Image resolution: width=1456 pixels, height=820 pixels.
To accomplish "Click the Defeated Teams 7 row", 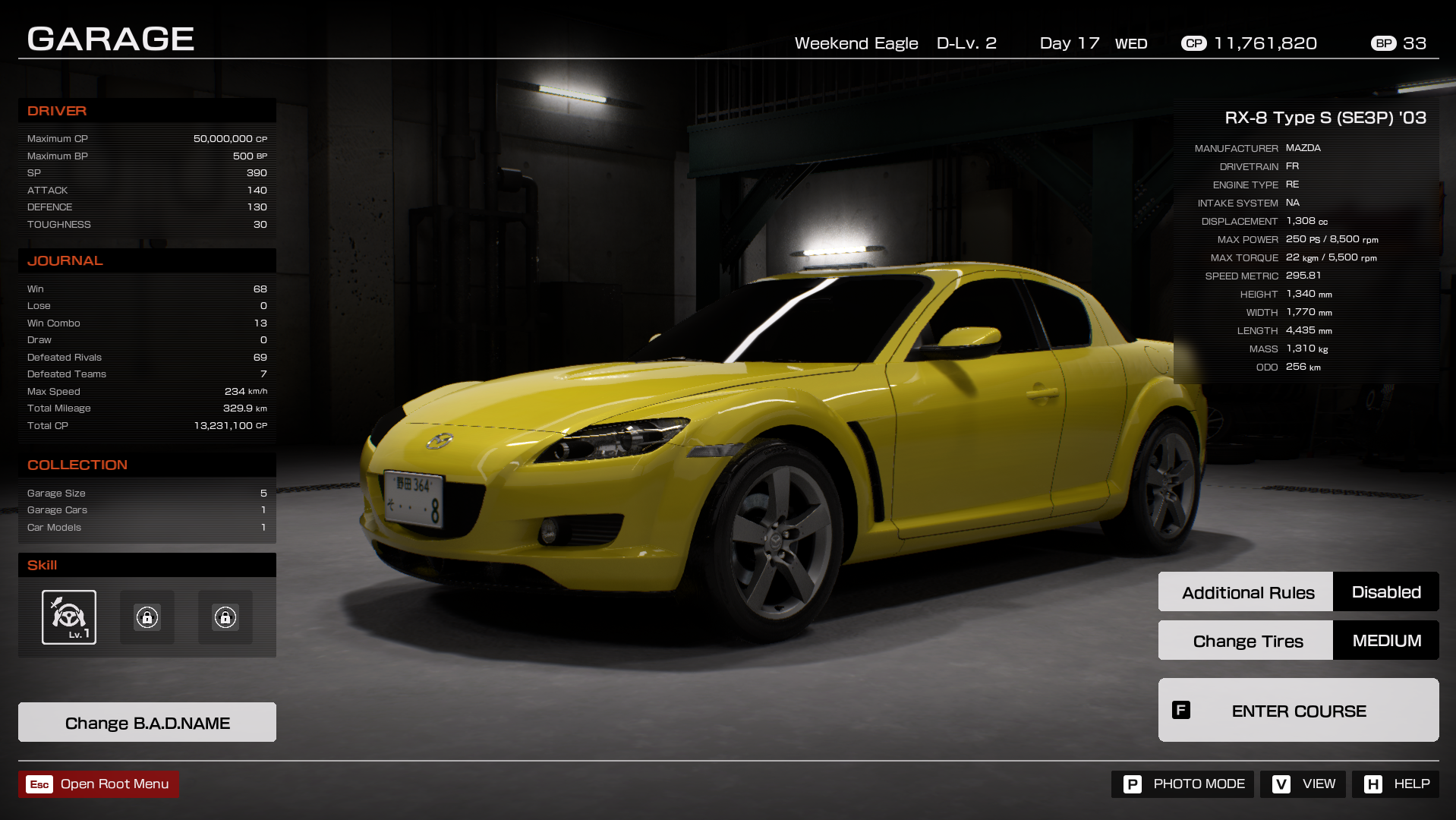I will (x=147, y=374).
